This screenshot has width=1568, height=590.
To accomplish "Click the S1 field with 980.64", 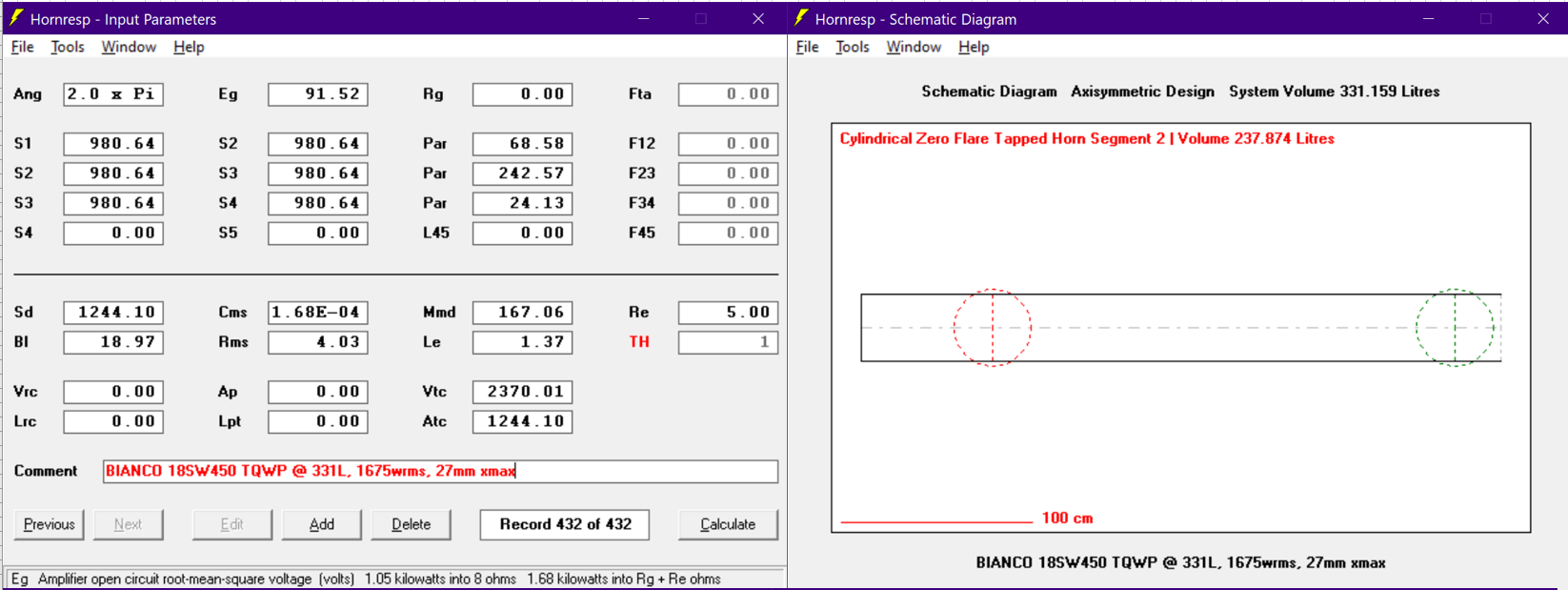I will pyautogui.click(x=113, y=144).
